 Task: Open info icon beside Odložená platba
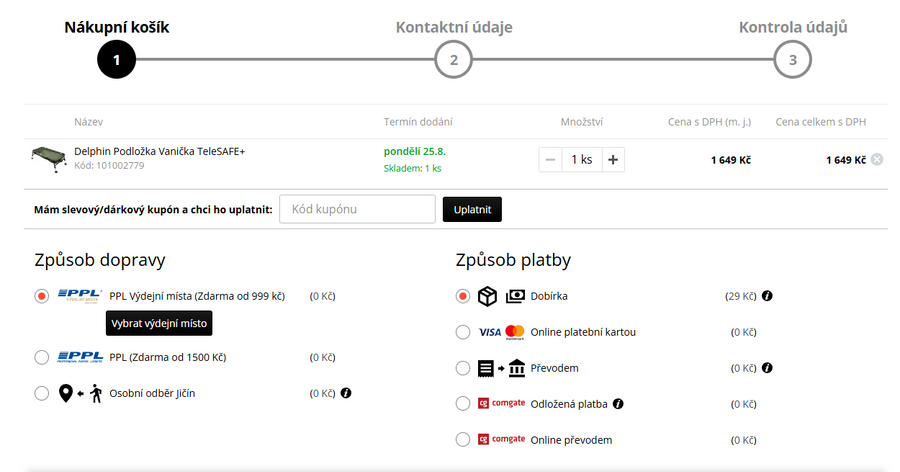[x=618, y=404]
